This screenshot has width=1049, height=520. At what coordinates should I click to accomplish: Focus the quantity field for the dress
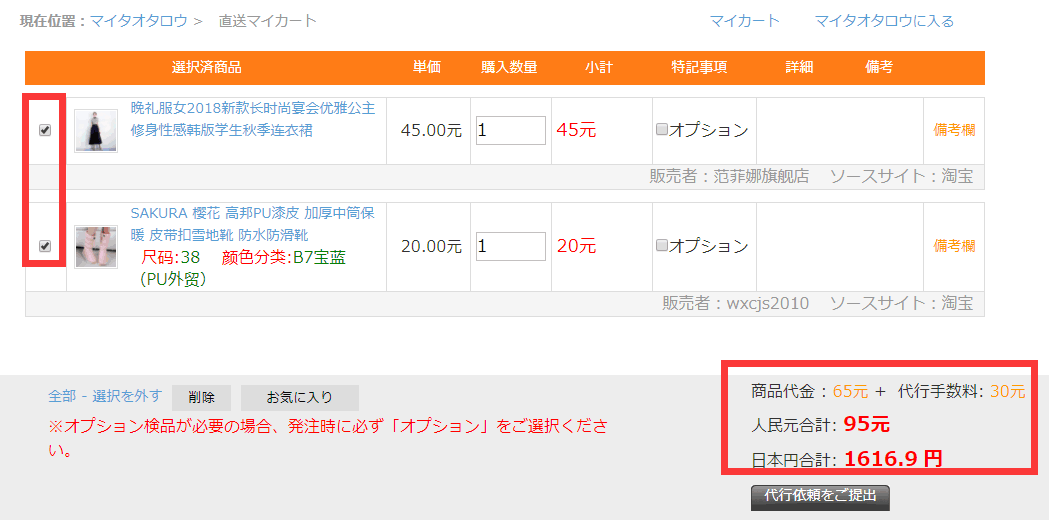pos(510,130)
